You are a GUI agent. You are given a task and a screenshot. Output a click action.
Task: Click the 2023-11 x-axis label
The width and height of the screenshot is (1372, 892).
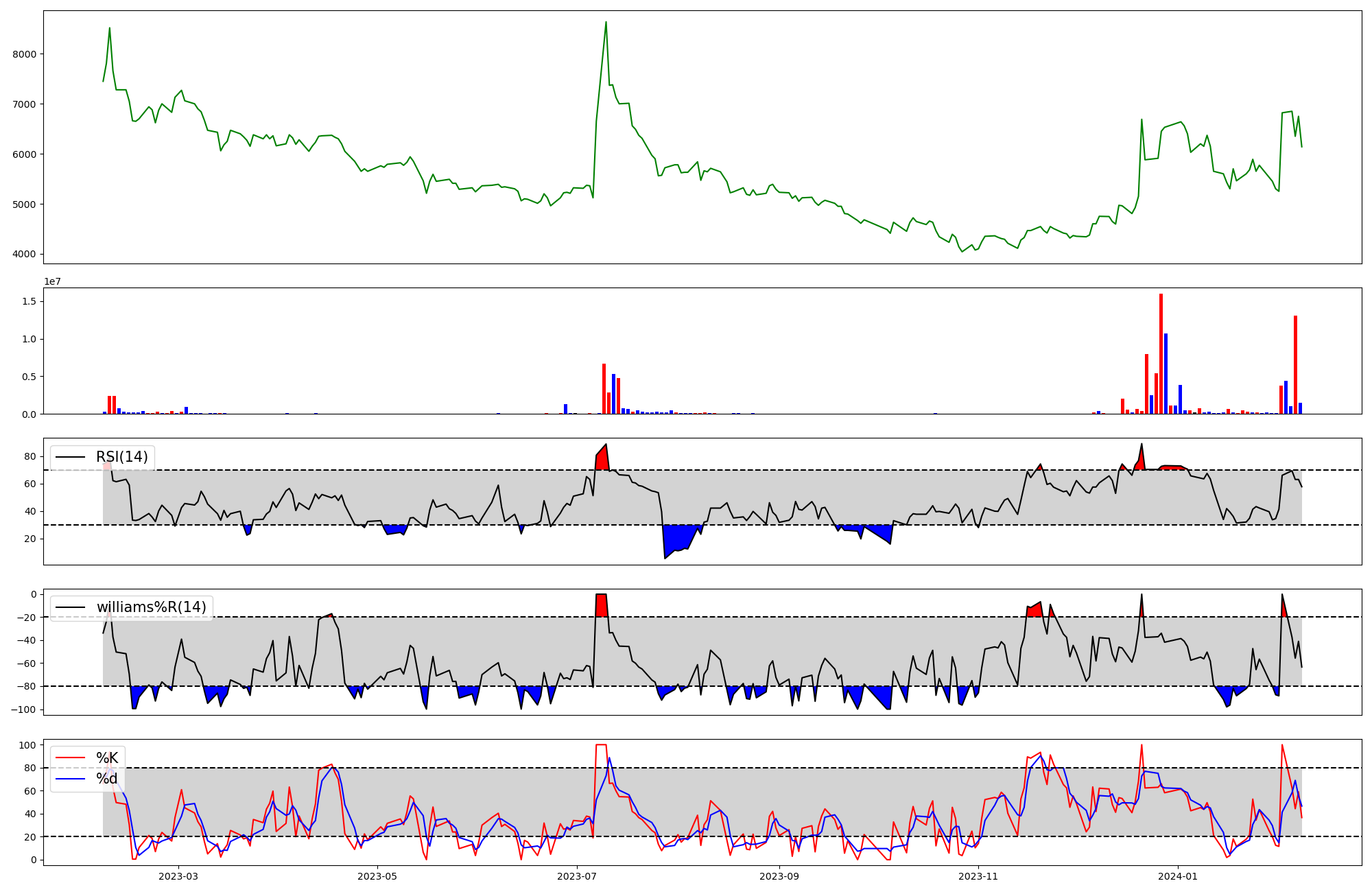pos(978,876)
